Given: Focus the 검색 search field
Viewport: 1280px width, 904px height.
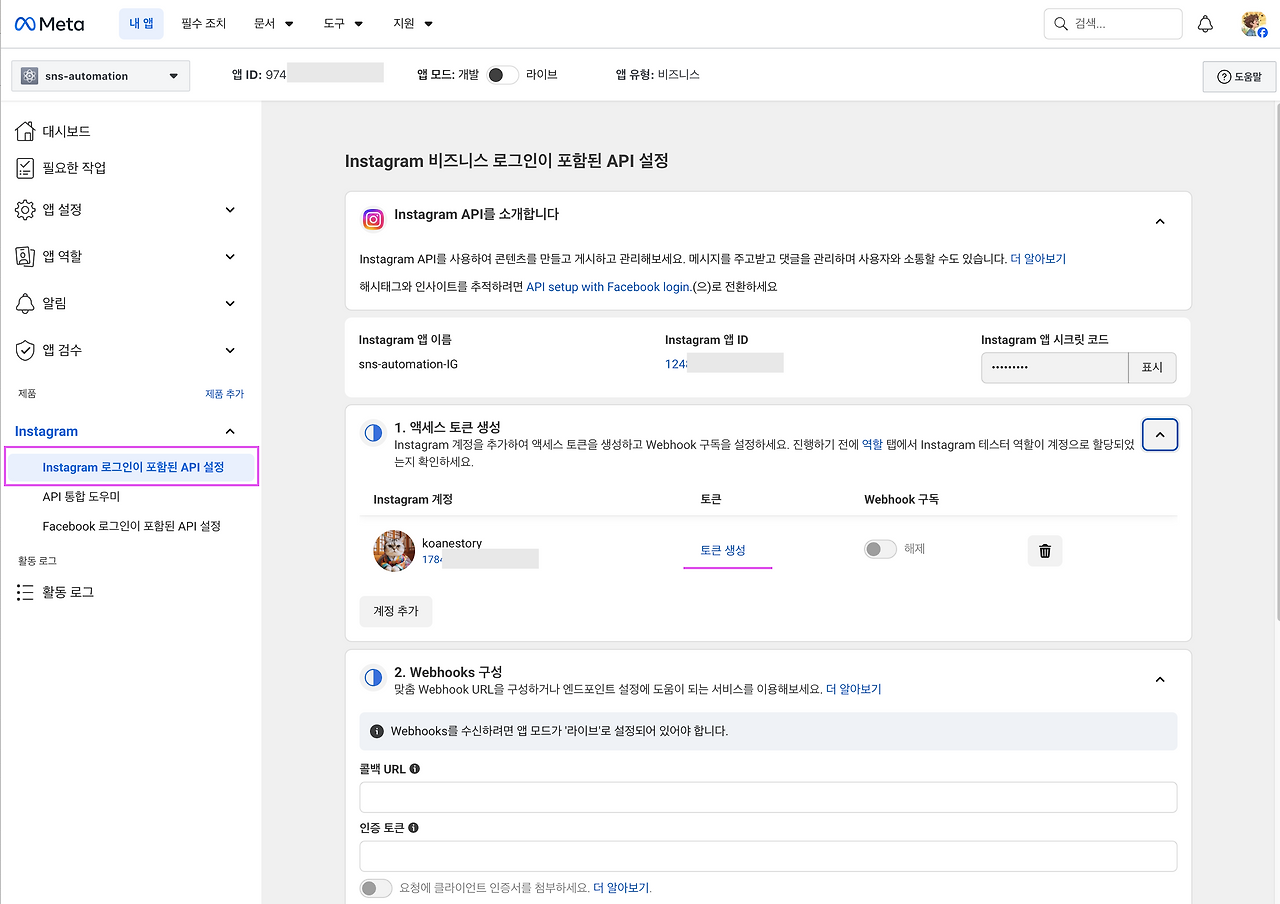Looking at the screenshot, I should coord(1113,24).
